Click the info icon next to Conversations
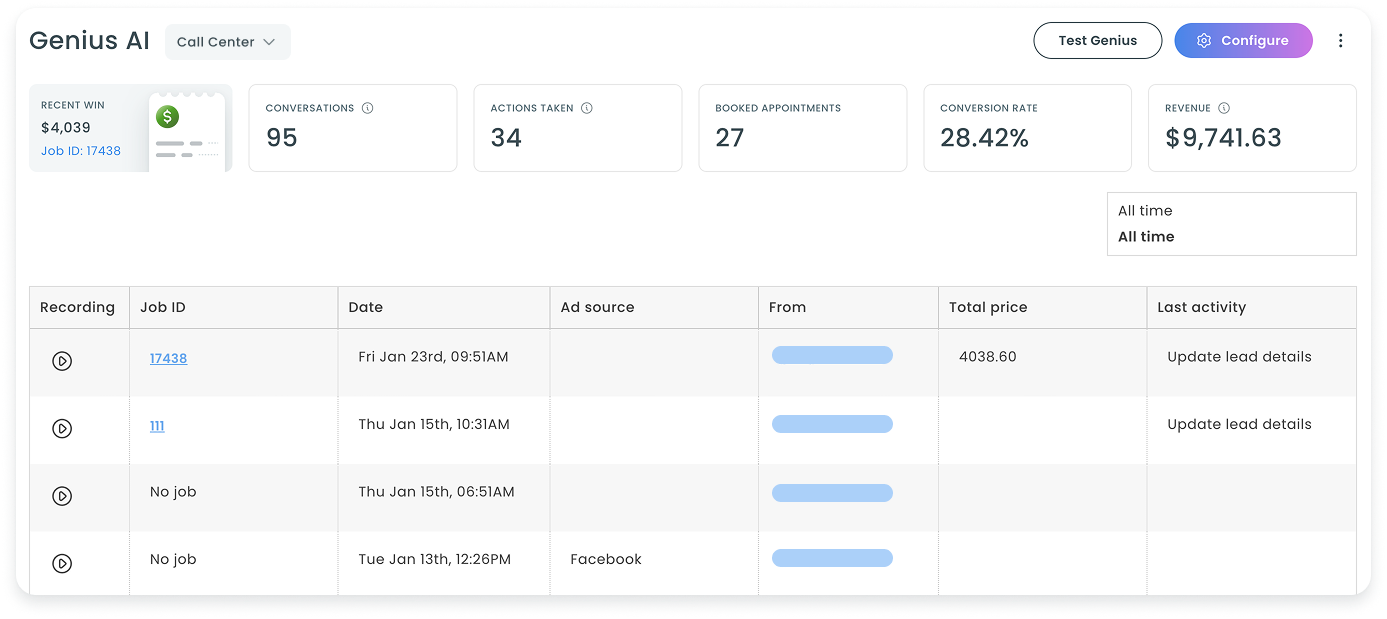1387x619 pixels. point(367,108)
